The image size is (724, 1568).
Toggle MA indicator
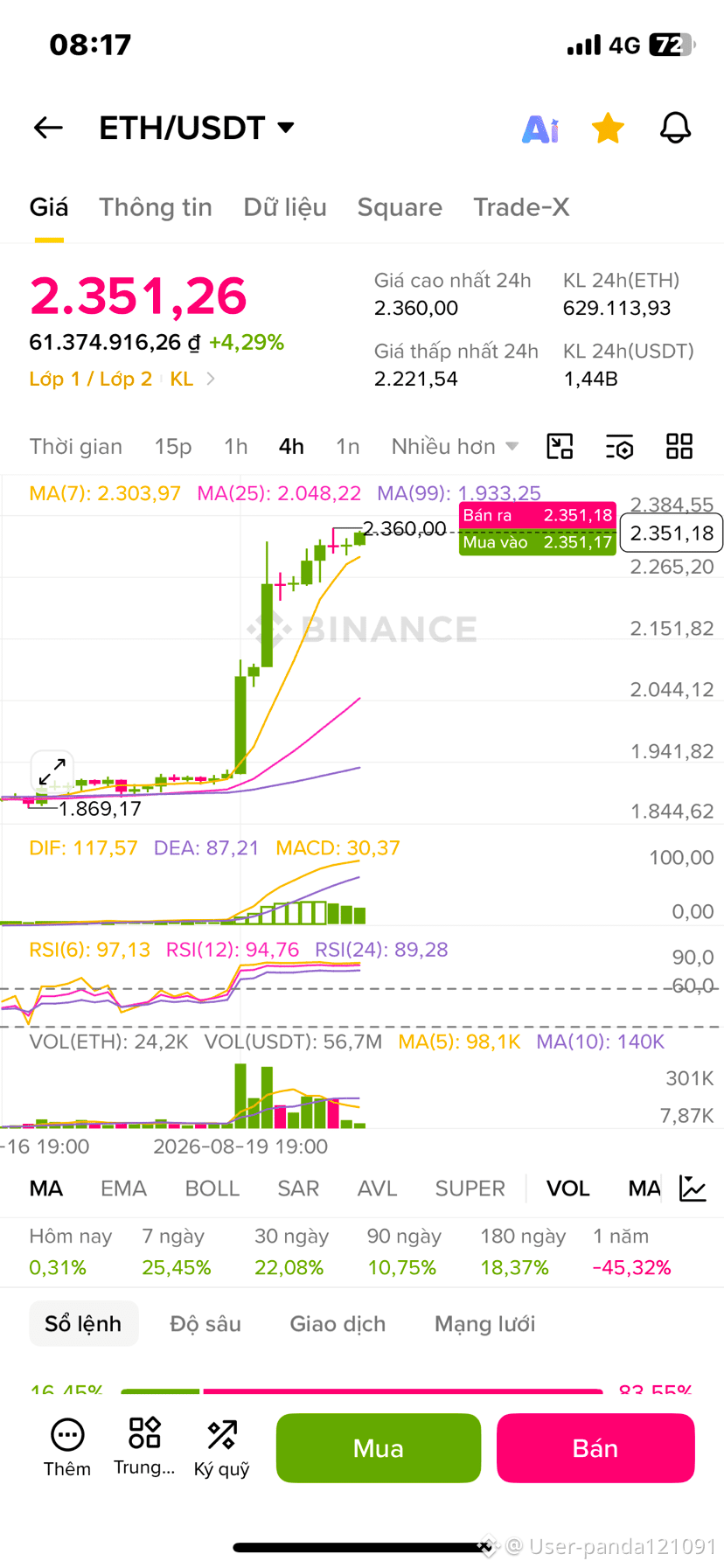(x=46, y=1188)
